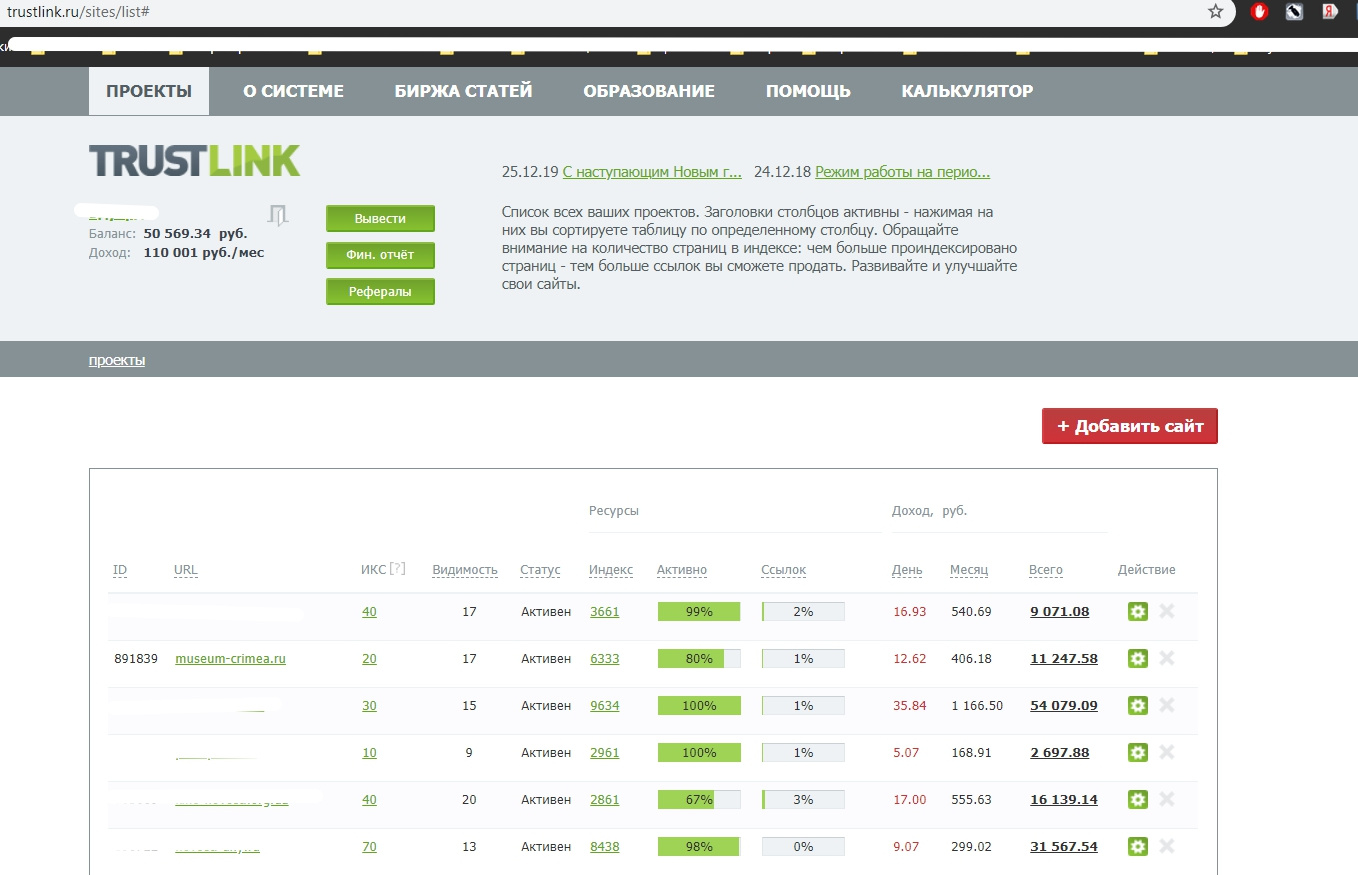Sort the table by Ссылок column
The height and width of the screenshot is (875, 1358).
point(783,570)
